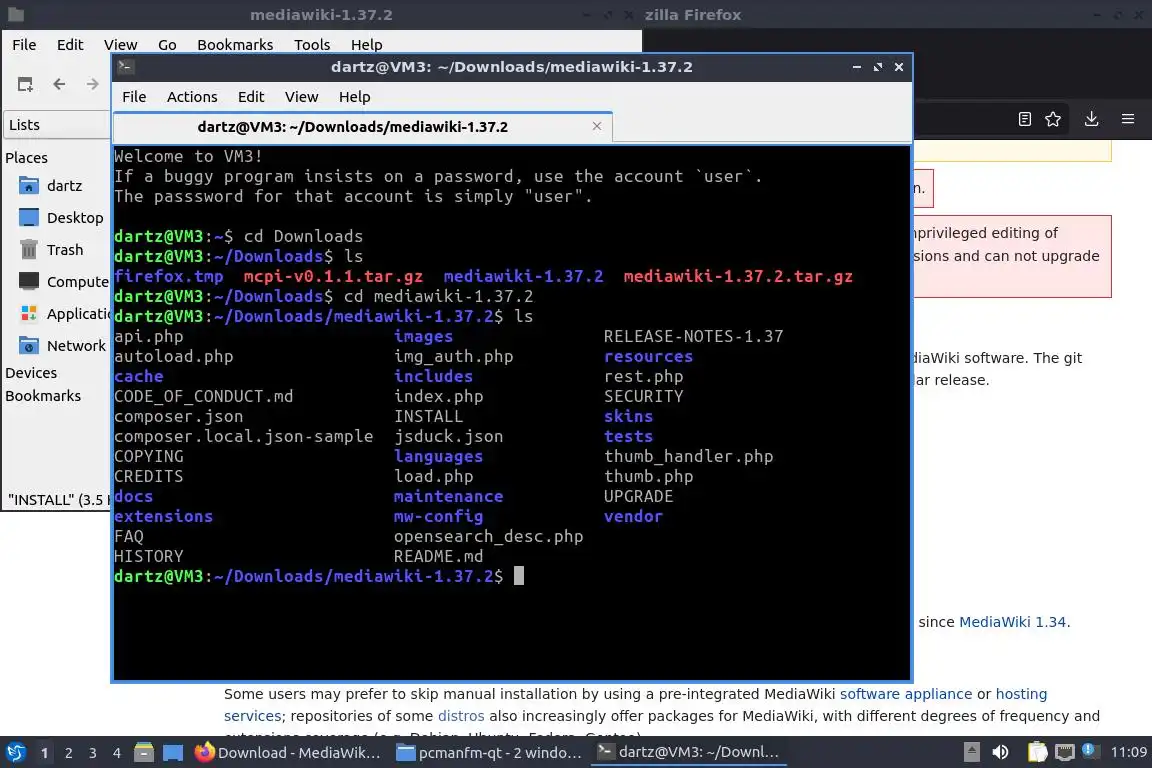Select the dartz@VM3 terminal tab
Viewport: 1152px width, 768px height.
pyautogui.click(x=363, y=126)
